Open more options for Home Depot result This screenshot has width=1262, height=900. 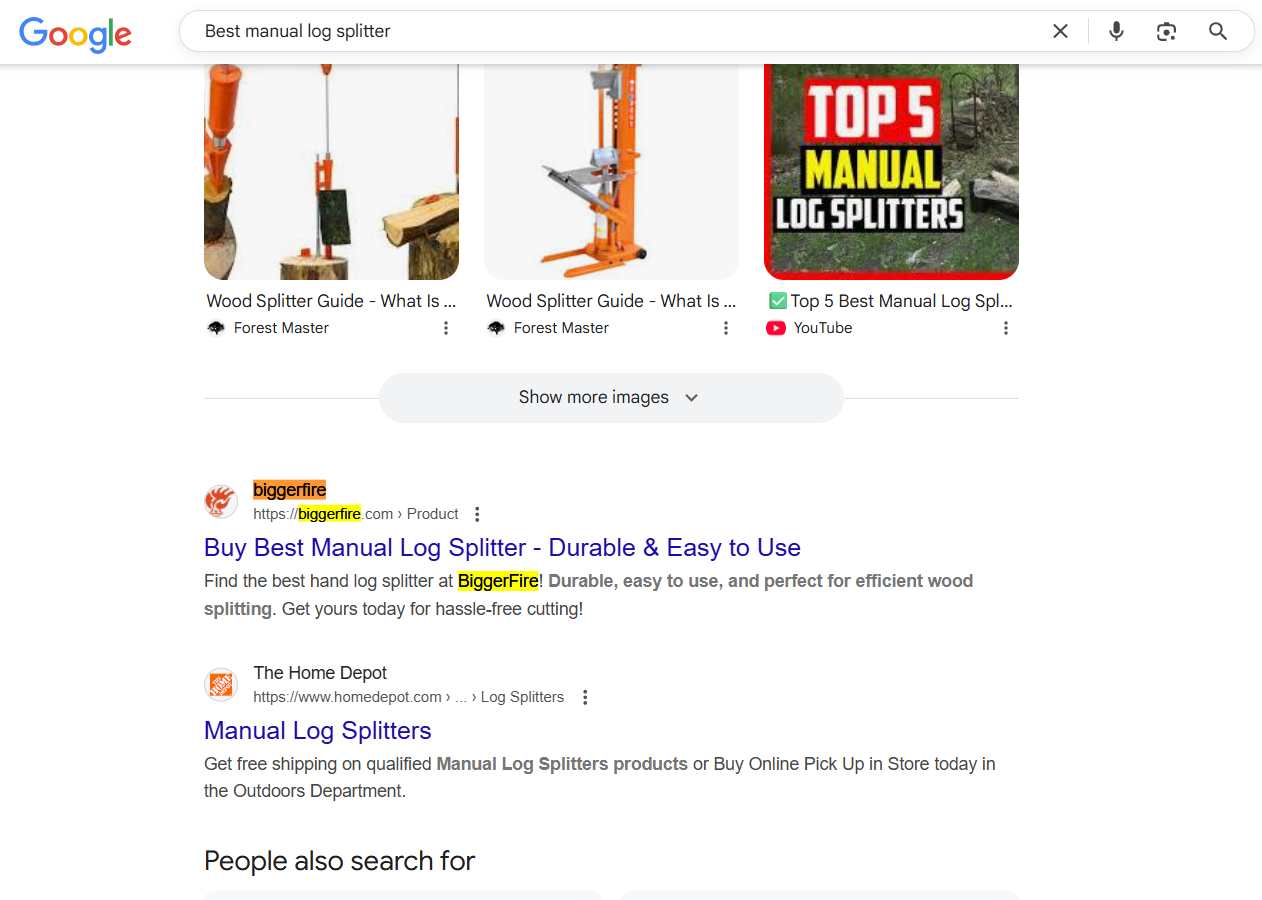(x=585, y=697)
